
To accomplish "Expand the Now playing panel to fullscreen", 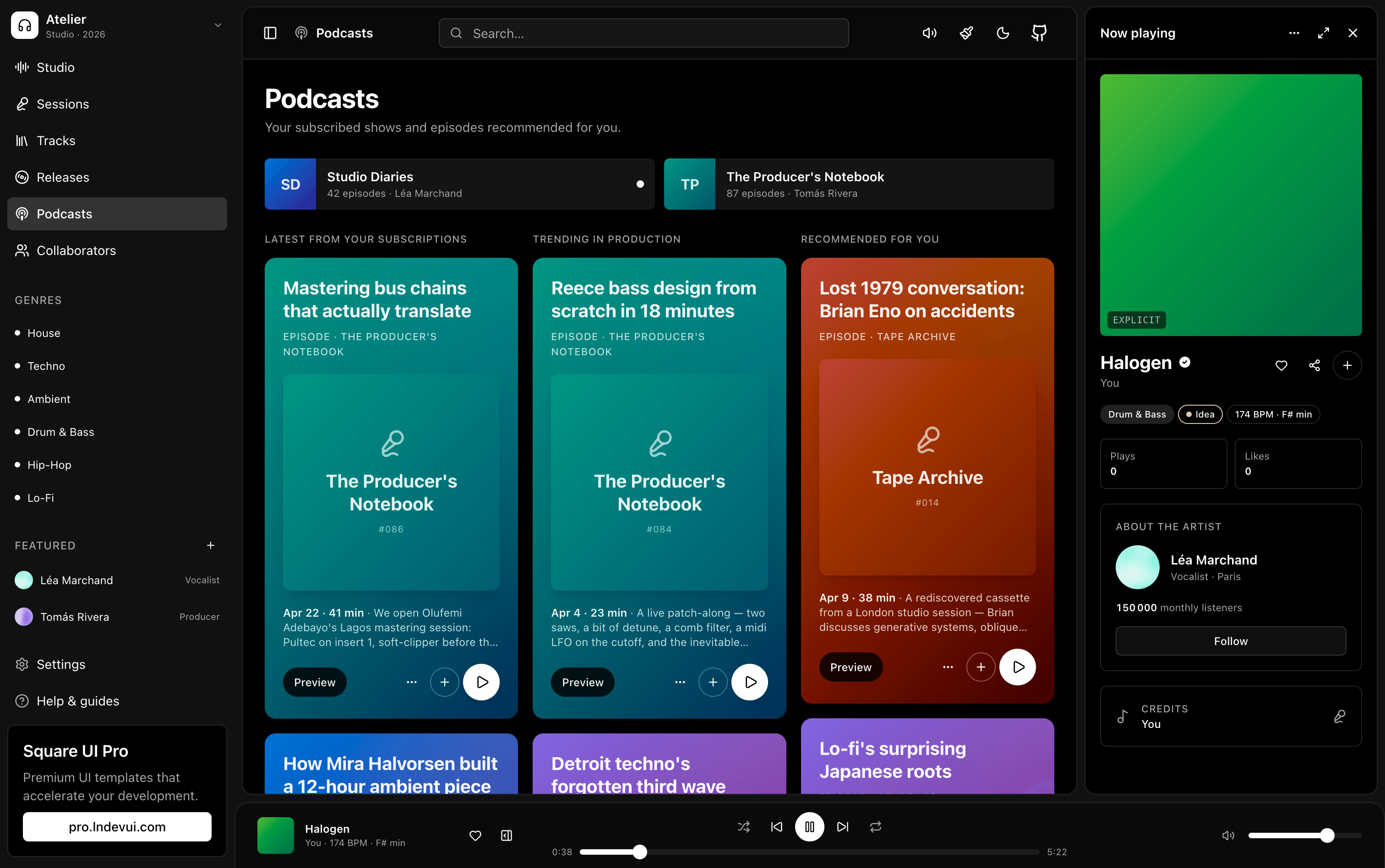I will click(x=1324, y=33).
